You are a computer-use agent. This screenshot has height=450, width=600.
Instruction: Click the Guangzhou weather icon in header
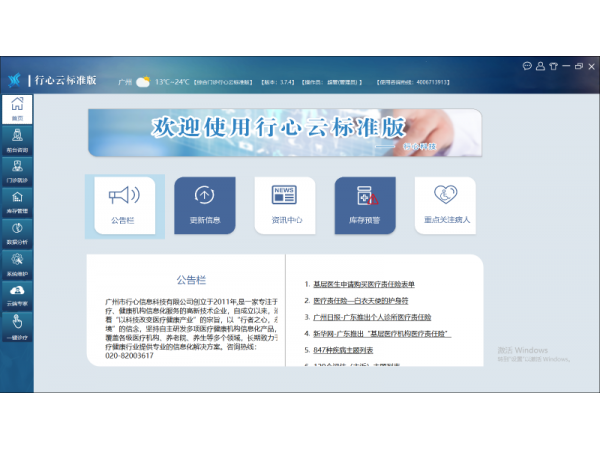[x=143, y=82]
